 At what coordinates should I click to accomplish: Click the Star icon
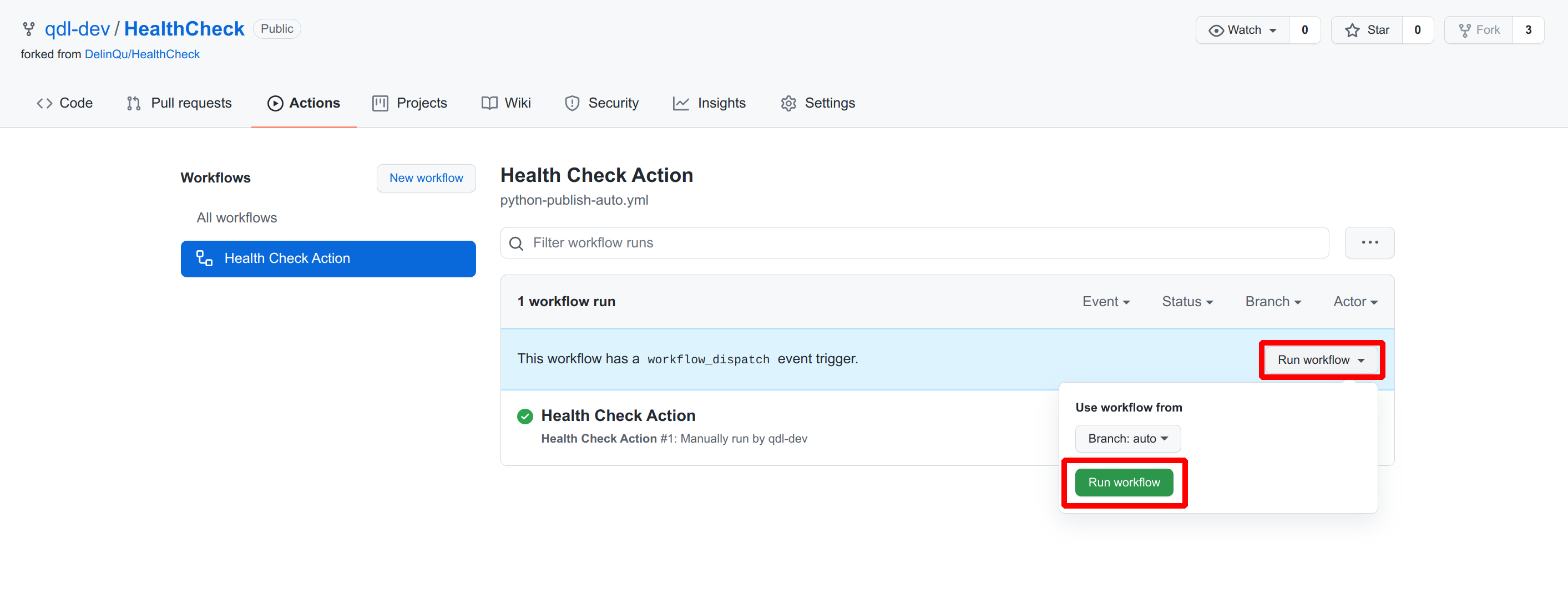pyautogui.click(x=1352, y=31)
